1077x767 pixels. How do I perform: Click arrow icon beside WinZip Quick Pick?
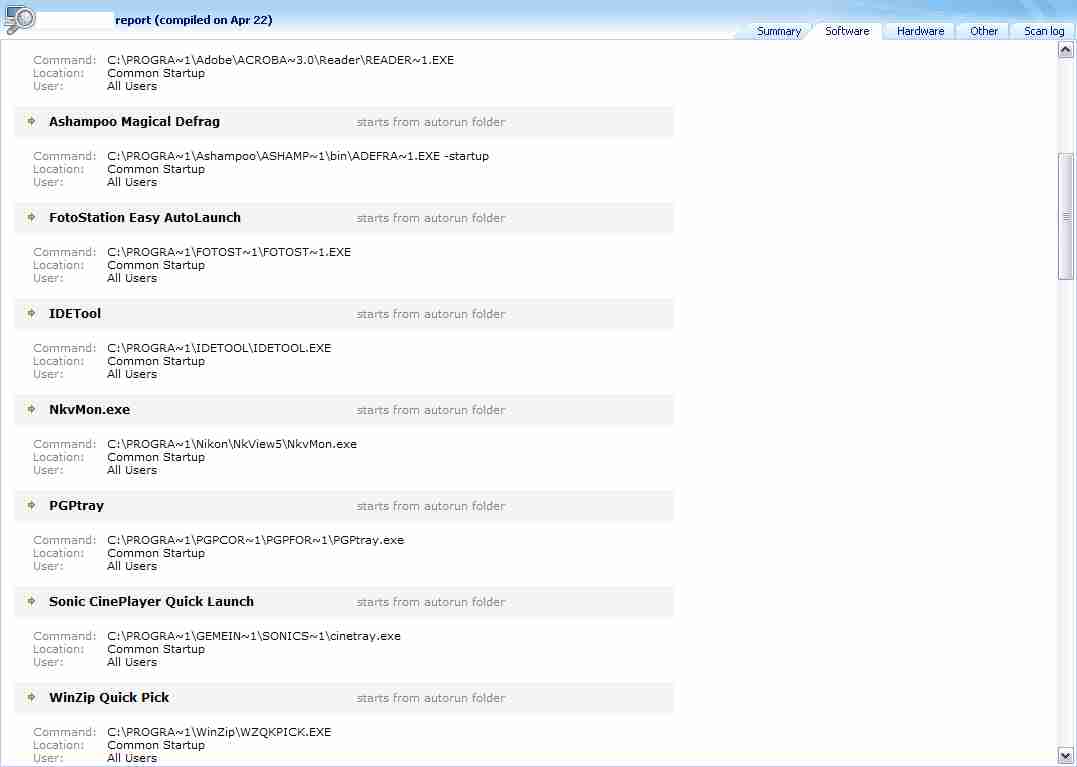pos(32,697)
